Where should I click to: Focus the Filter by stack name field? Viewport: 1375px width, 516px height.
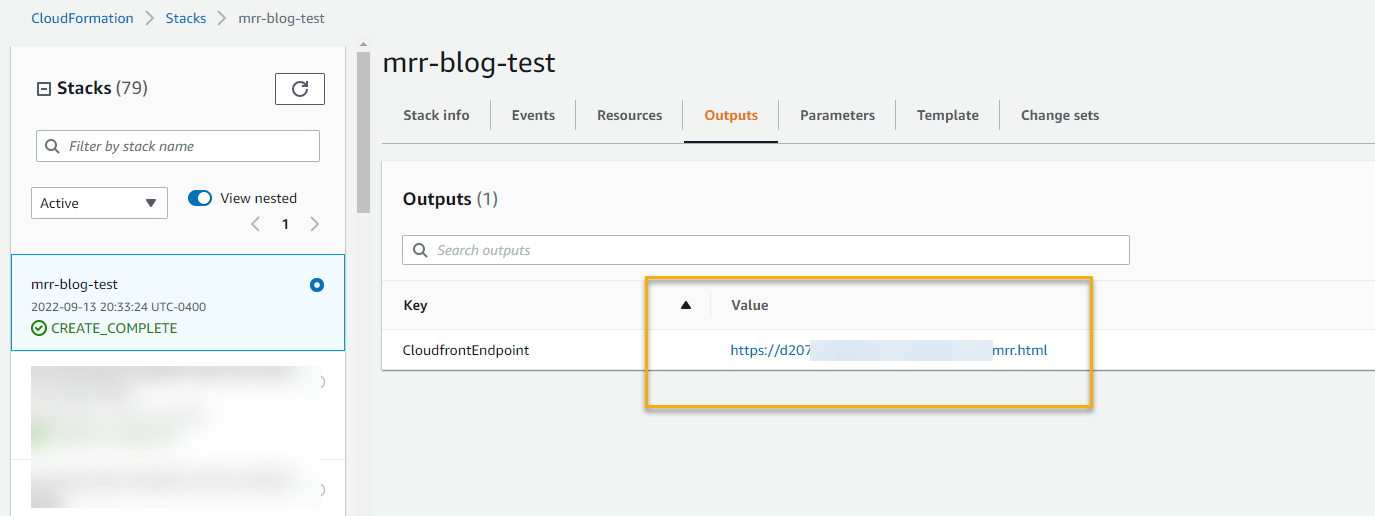coord(178,146)
